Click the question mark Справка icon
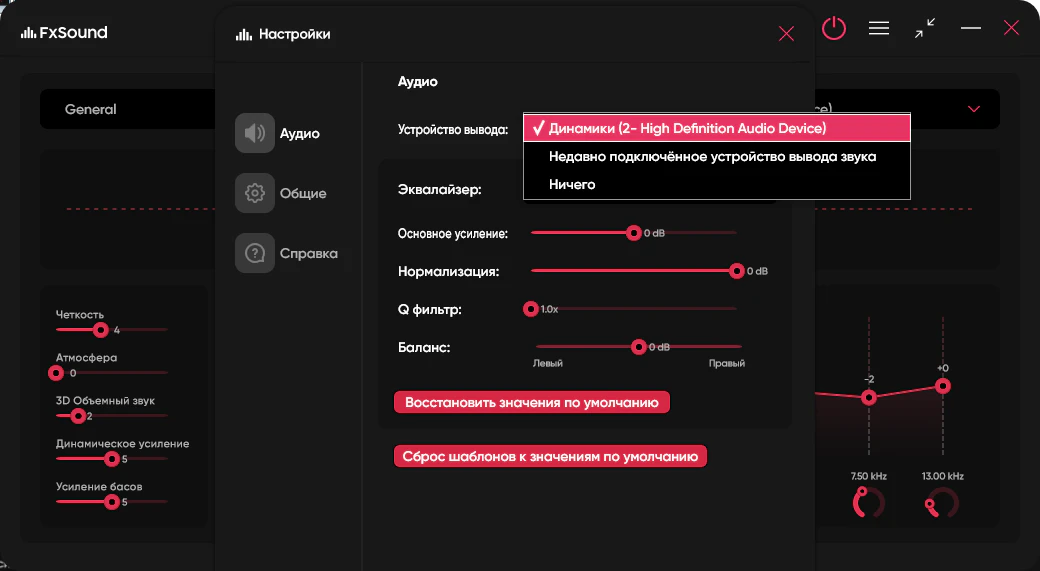 click(x=255, y=253)
